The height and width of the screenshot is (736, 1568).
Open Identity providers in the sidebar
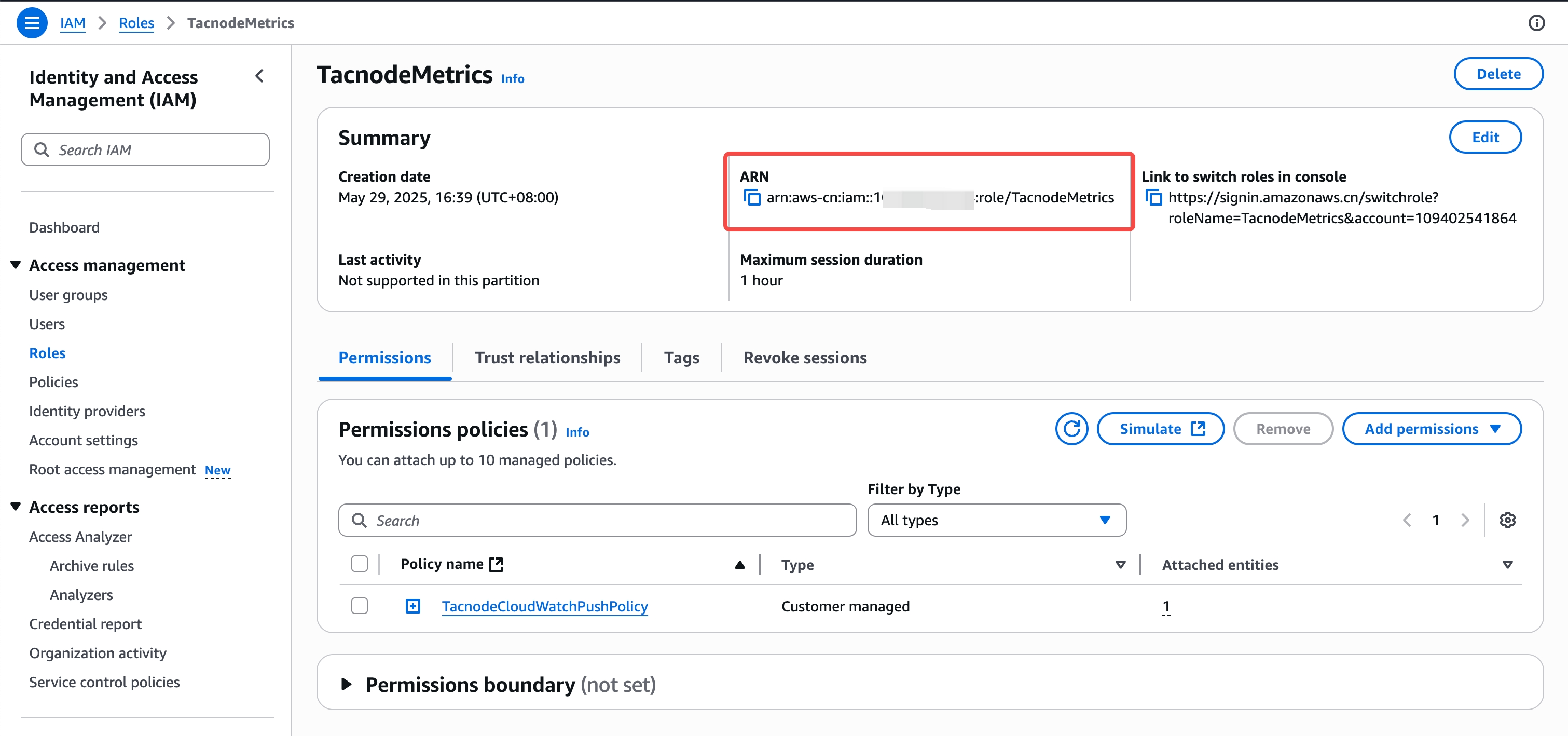[x=87, y=411]
